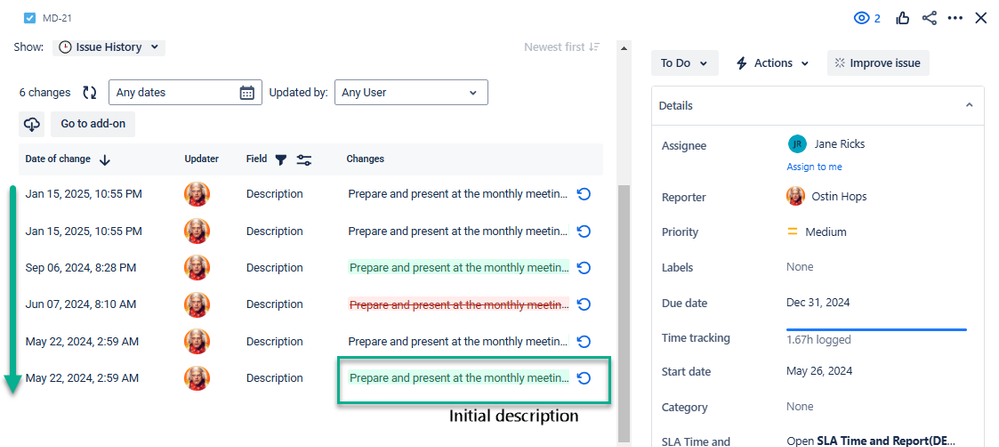
Task: Click the watchers eye icon
Action: [861, 18]
